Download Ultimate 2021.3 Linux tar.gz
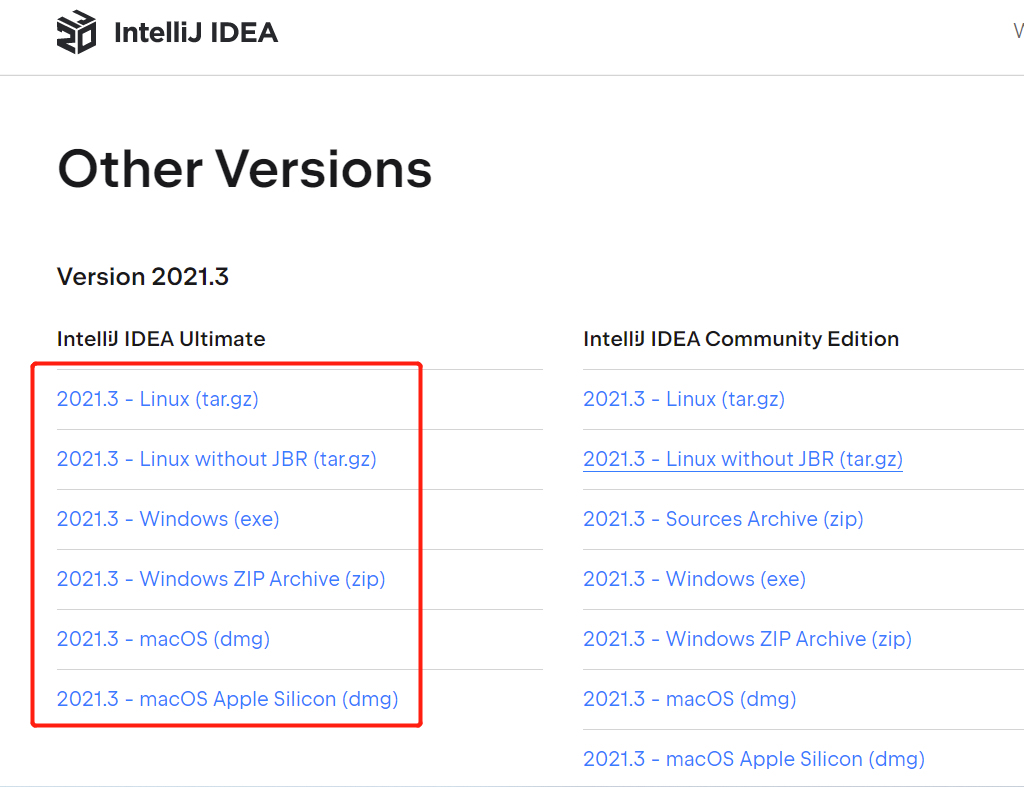 (157, 399)
